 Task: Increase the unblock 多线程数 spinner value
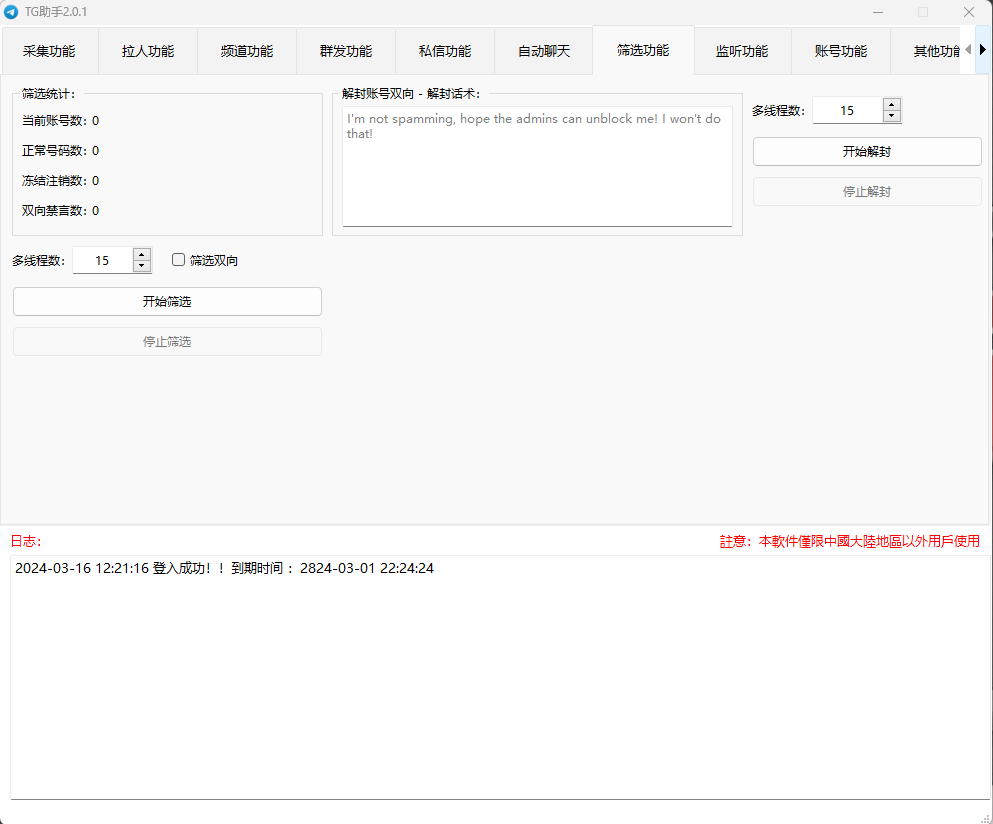coord(892,104)
